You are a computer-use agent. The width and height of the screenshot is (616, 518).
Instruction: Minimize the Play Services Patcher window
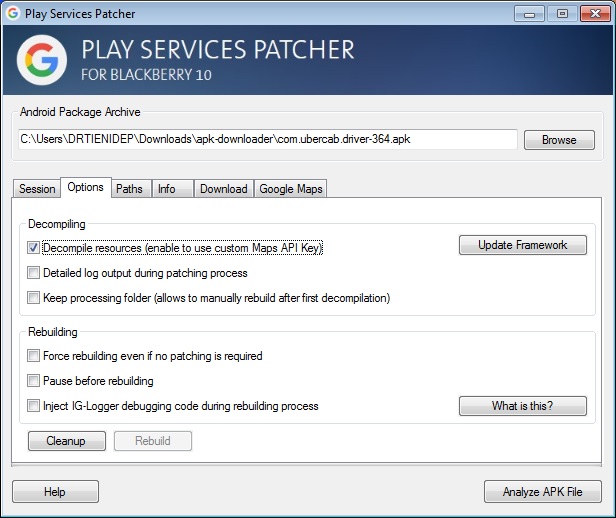(x=529, y=14)
